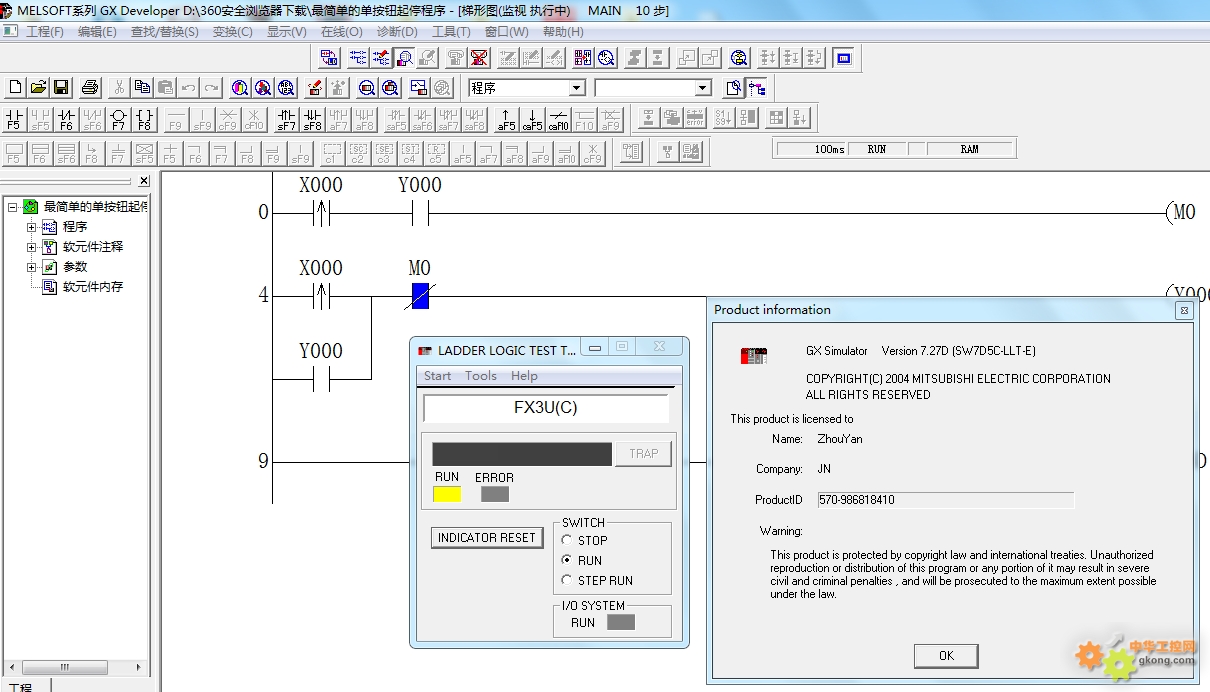Insert output coil F7
The height and width of the screenshot is (692, 1210).
point(118,119)
